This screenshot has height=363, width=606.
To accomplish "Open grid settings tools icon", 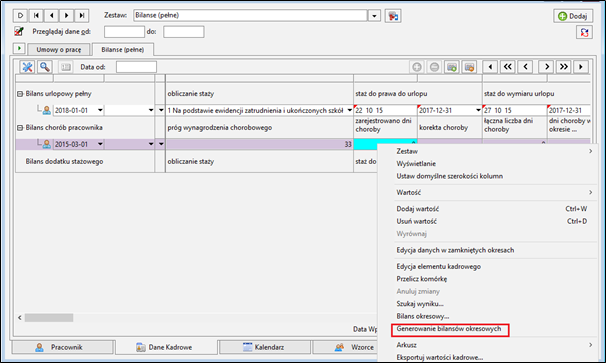I will pos(27,67).
